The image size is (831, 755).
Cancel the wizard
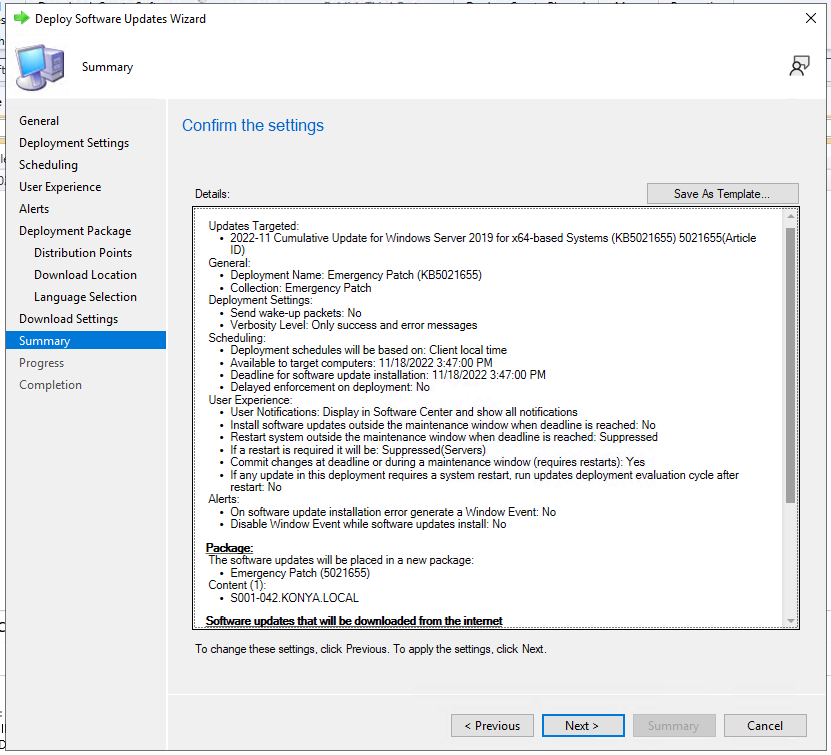[765, 726]
